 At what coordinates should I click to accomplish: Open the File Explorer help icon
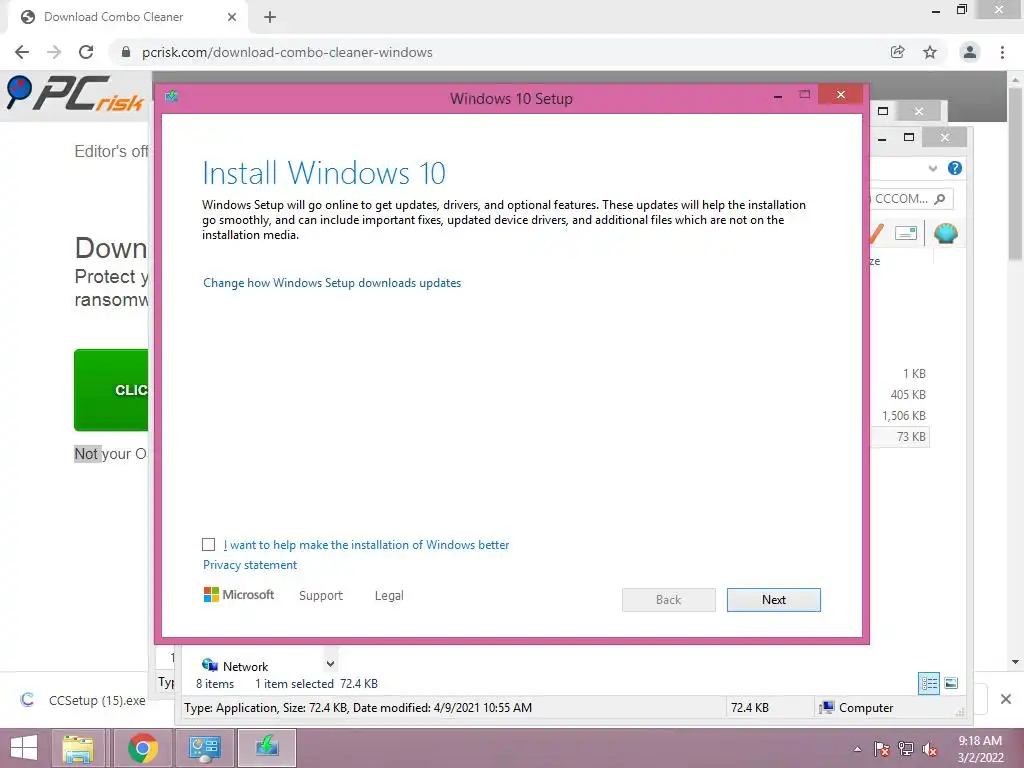click(955, 168)
